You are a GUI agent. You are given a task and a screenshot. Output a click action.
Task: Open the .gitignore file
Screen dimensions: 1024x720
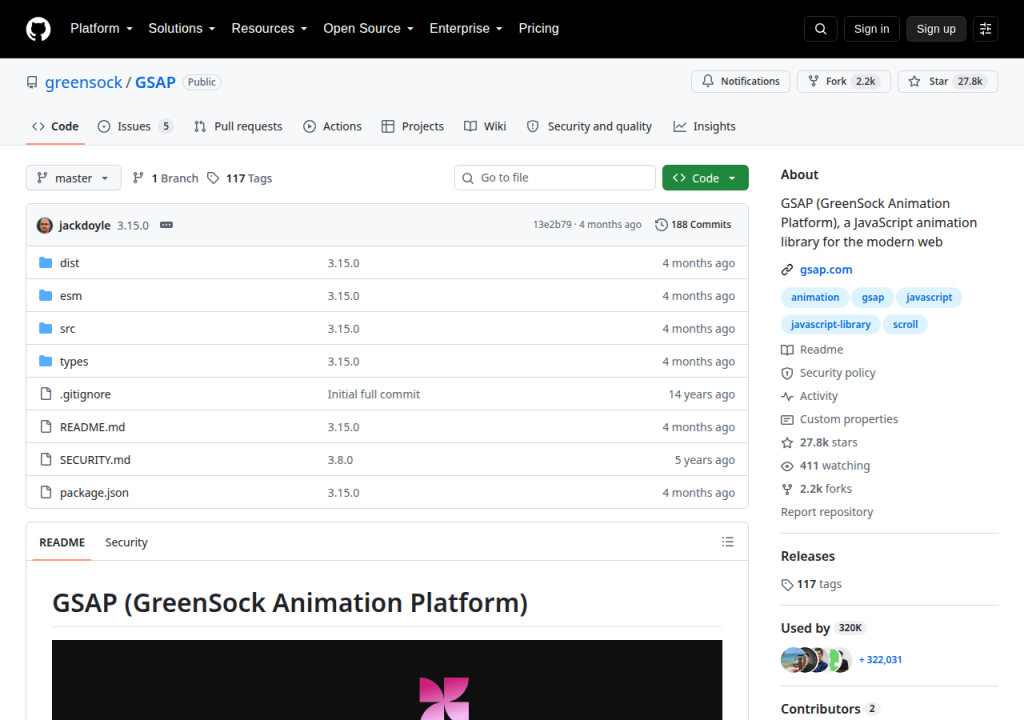click(x=86, y=394)
